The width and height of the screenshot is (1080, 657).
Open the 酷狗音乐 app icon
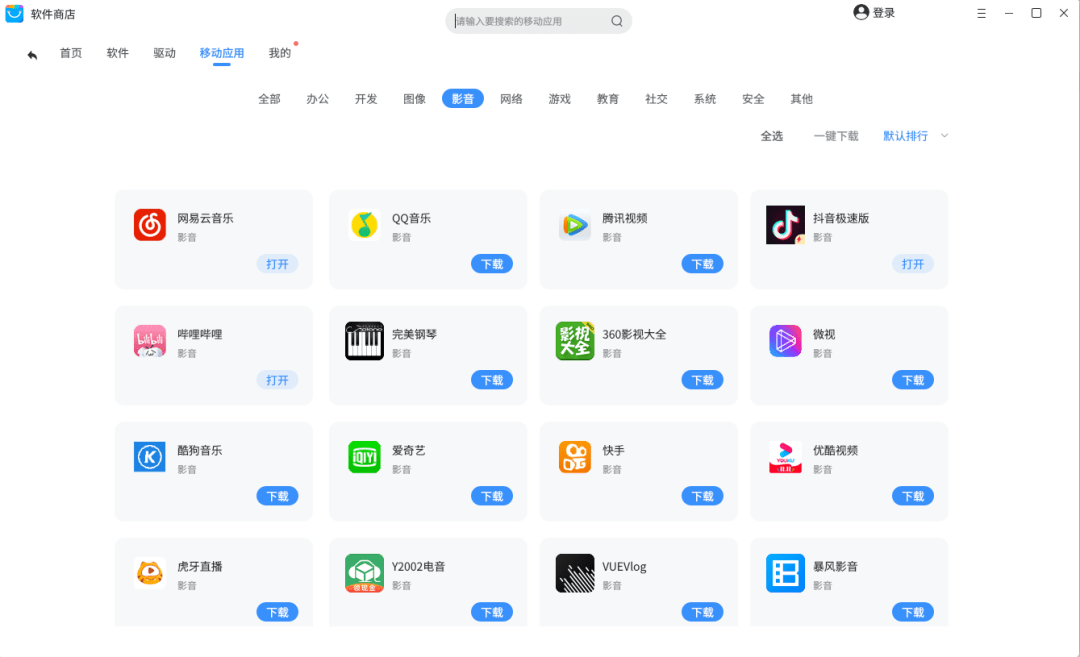149,457
